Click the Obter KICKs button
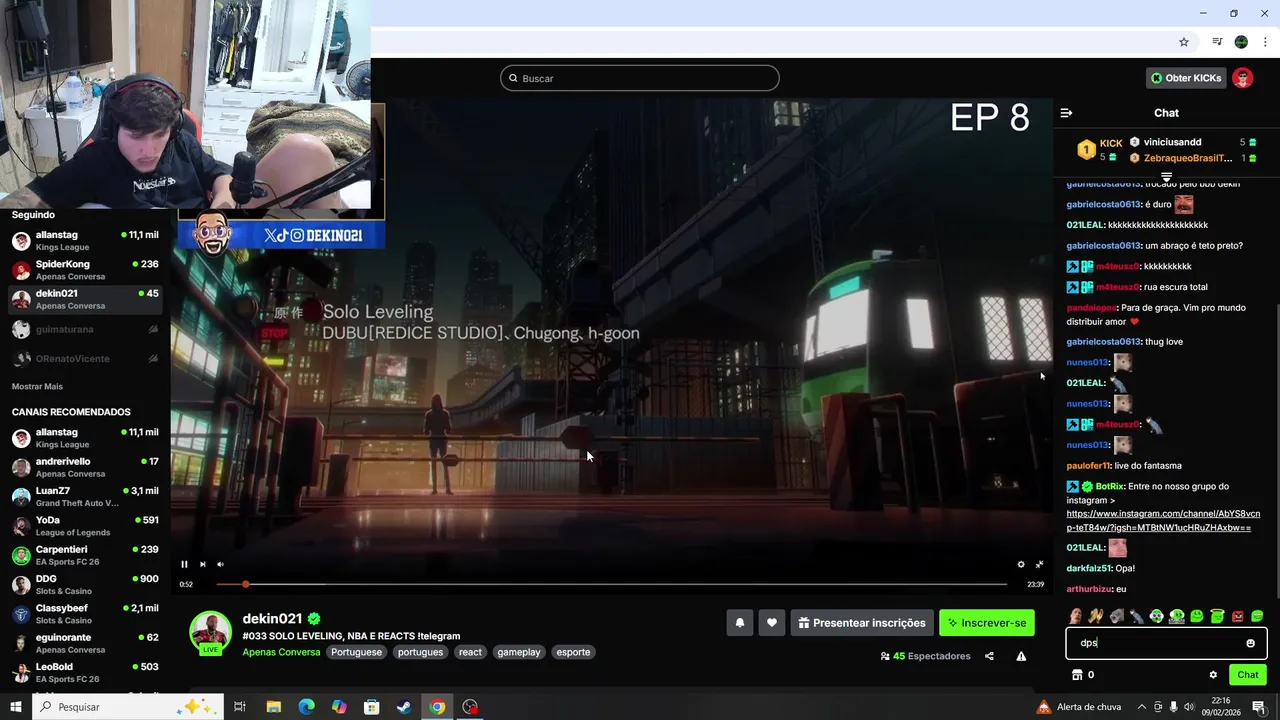This screenshot has height=720, width=1280. [x=1186, y=78]
